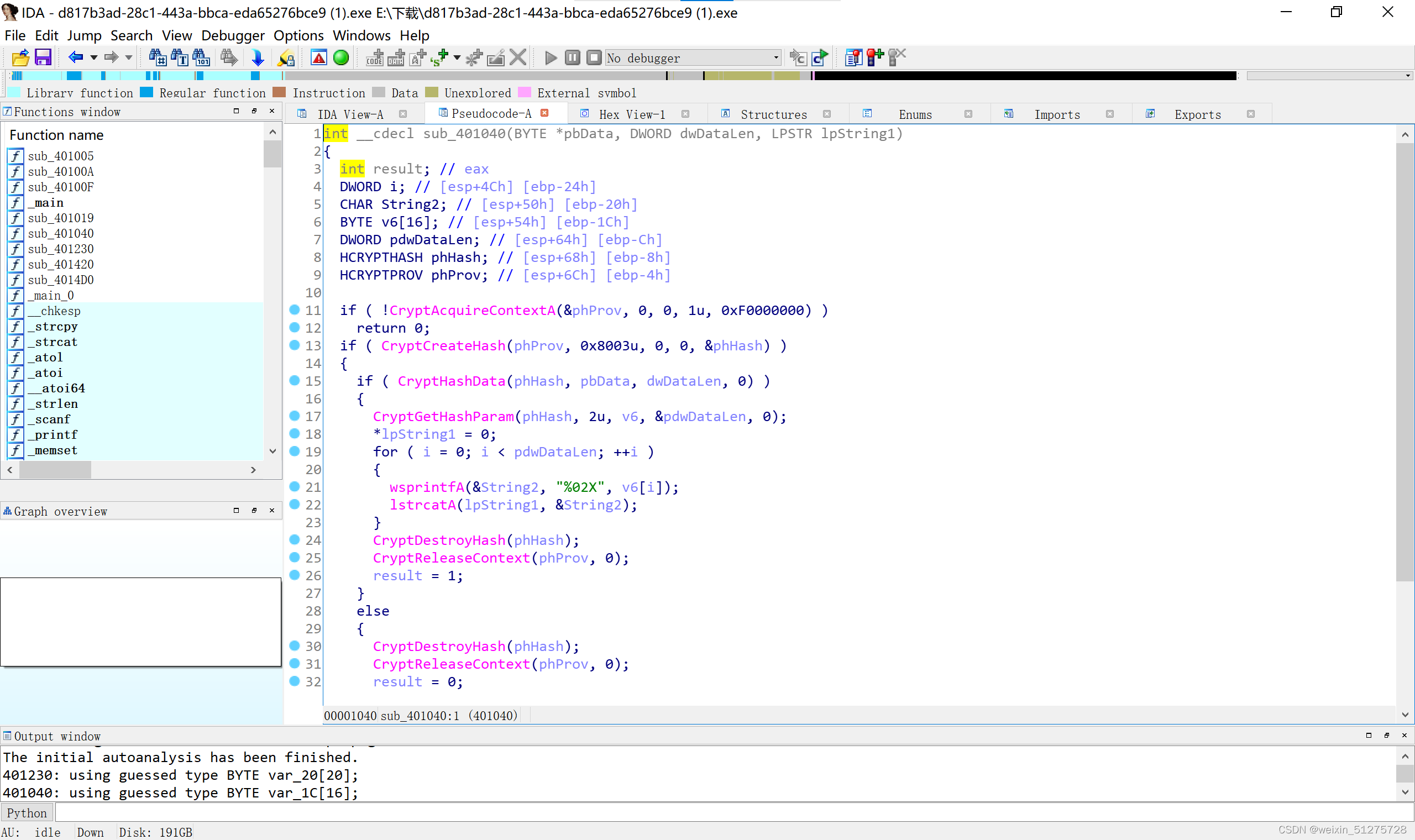Image resolution: width=1415 pixels, height=840 pixels.
Task: Open the Options menu
Action: click(x=298, y=35)
